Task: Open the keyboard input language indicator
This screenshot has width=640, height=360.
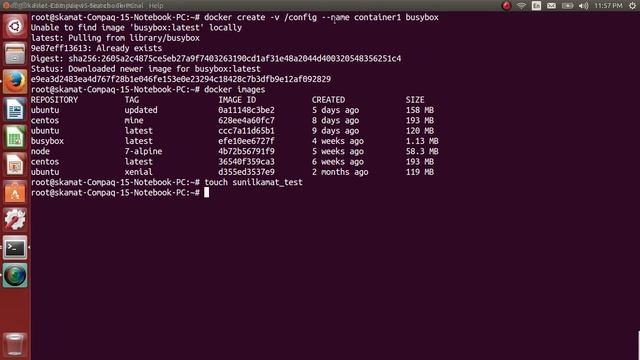Action: (536, 6)
